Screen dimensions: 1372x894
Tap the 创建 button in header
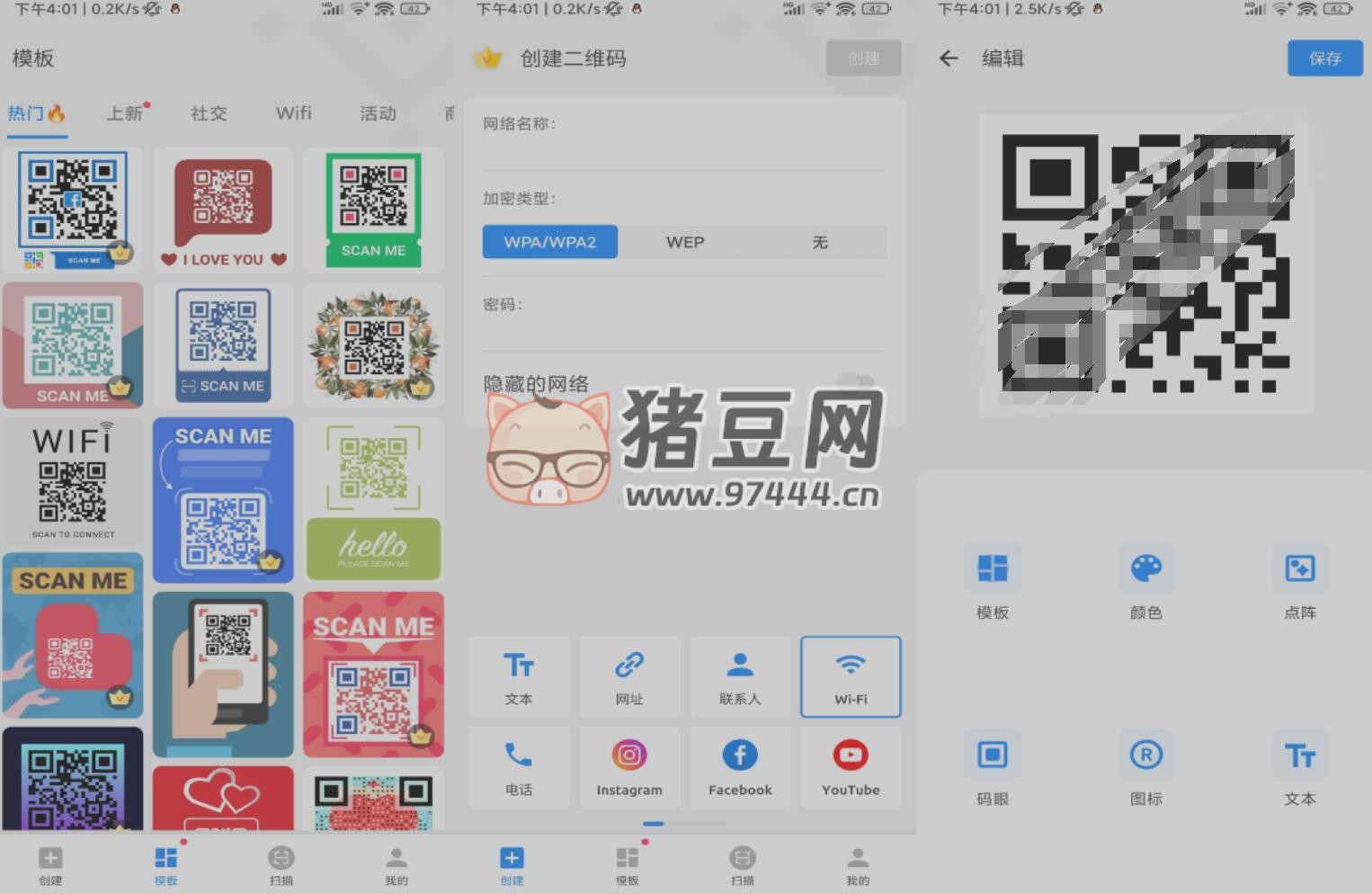tap(863, 58)
